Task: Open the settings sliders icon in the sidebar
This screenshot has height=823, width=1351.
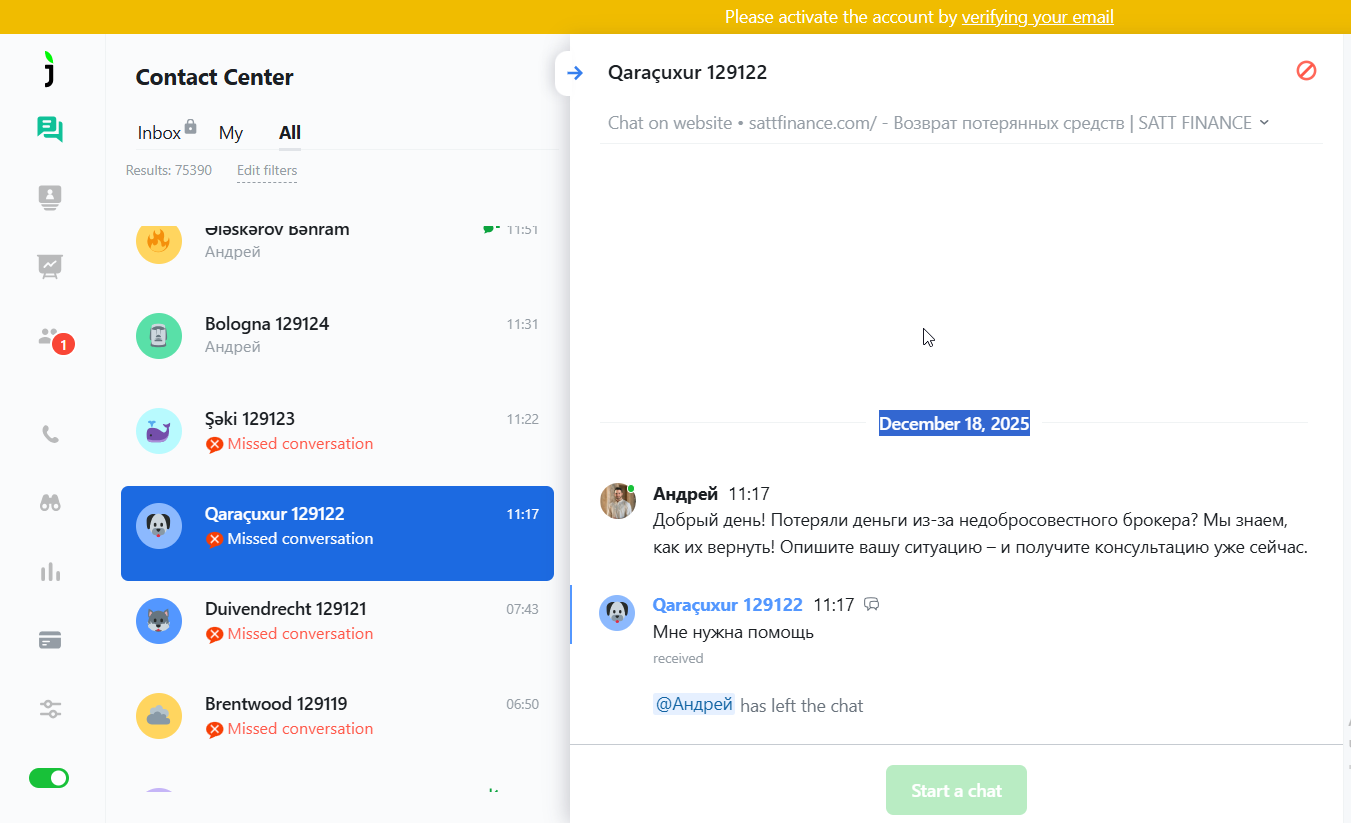Action: tap(50, 709)
